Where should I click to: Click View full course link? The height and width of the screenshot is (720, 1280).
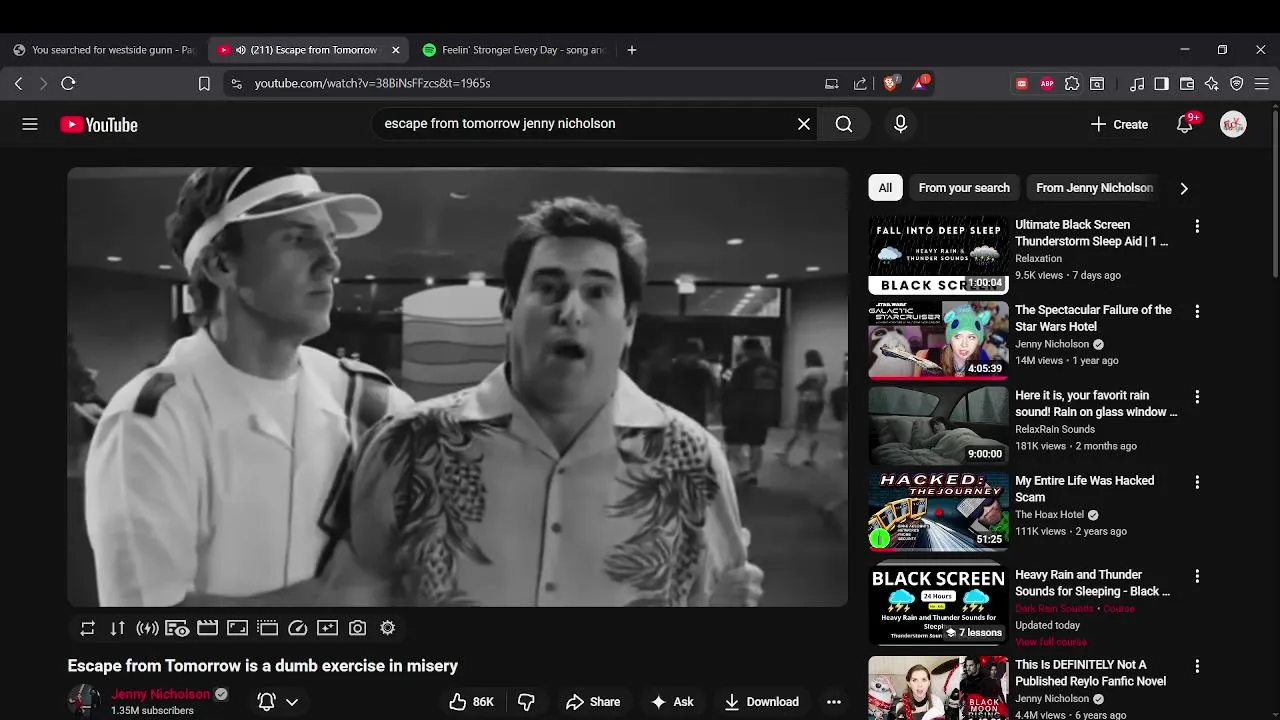coord(1051,642)
